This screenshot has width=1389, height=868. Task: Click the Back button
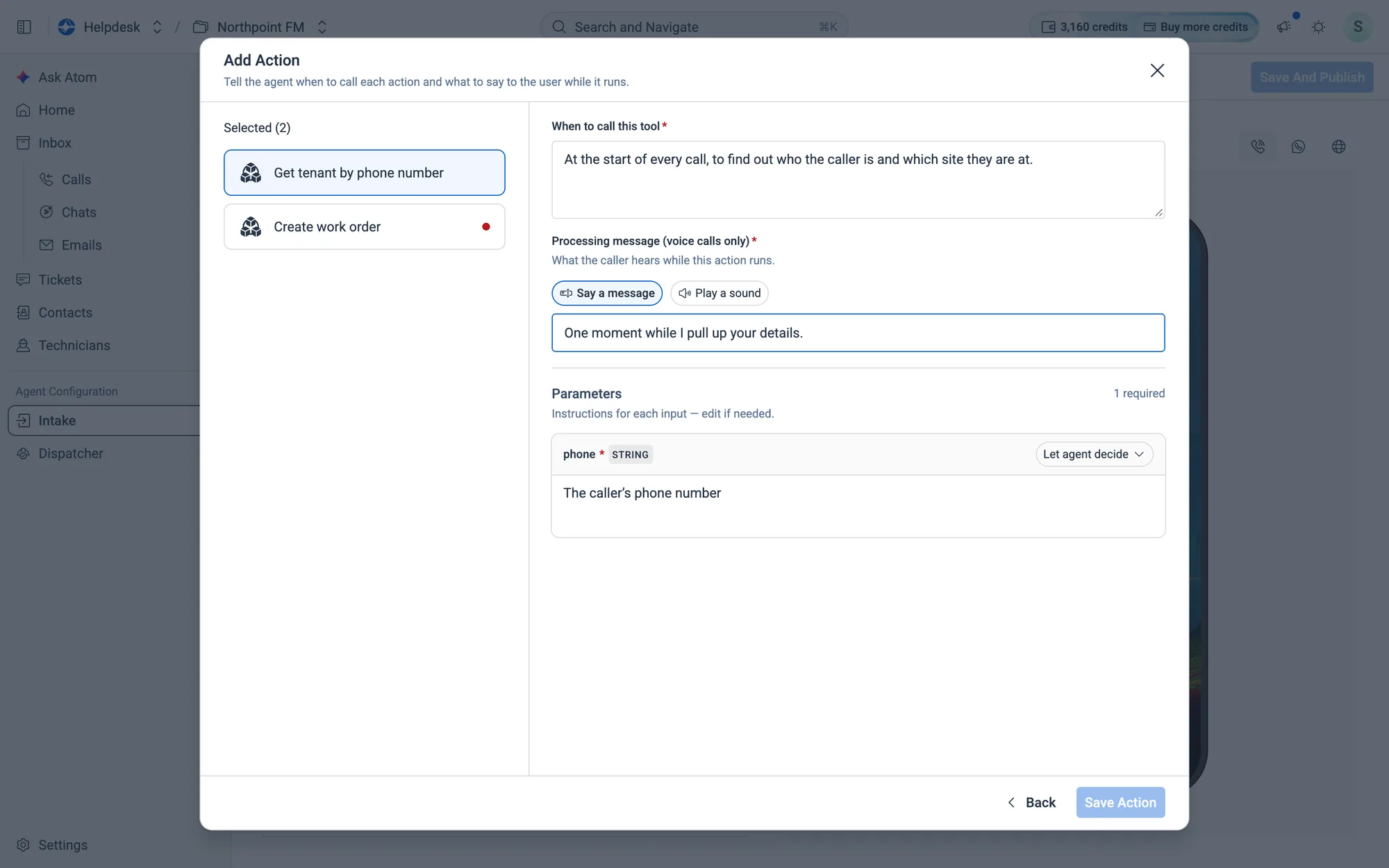coord(1031,802)
